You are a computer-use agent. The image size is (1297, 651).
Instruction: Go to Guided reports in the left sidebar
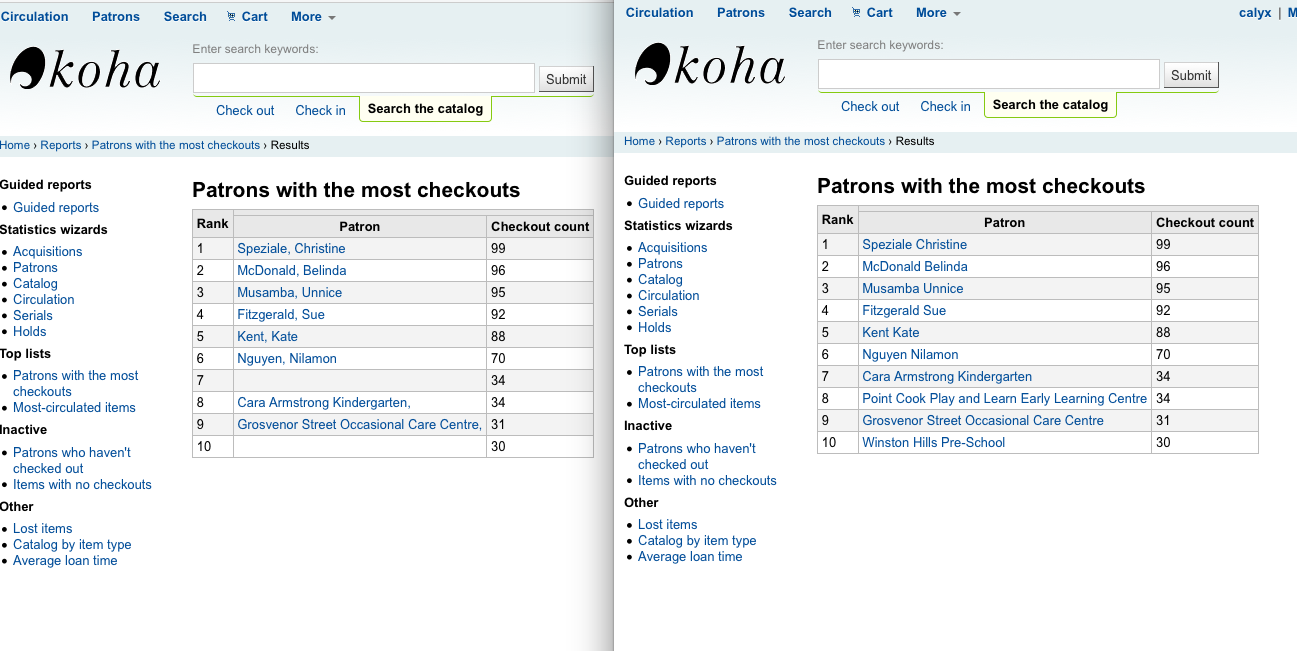56,208
